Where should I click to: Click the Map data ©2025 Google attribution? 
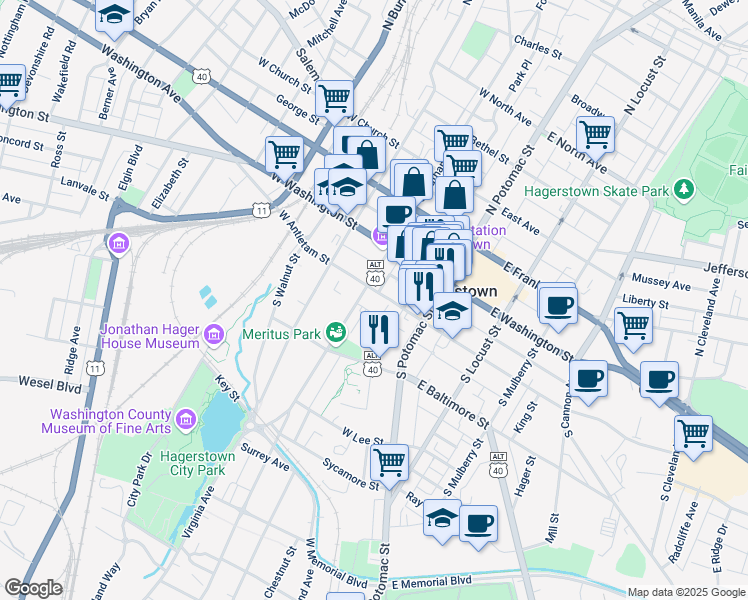point(686,592)
